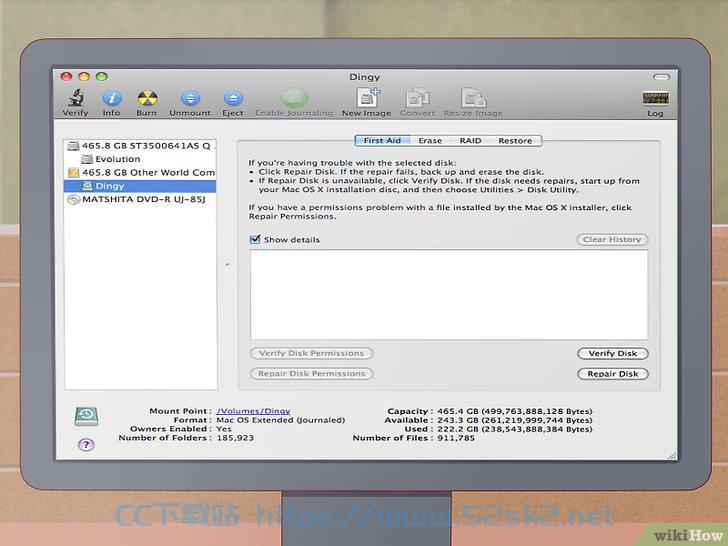Click Repair Disk Permissions button
This screenshot has width=728, height=546.
312,374
